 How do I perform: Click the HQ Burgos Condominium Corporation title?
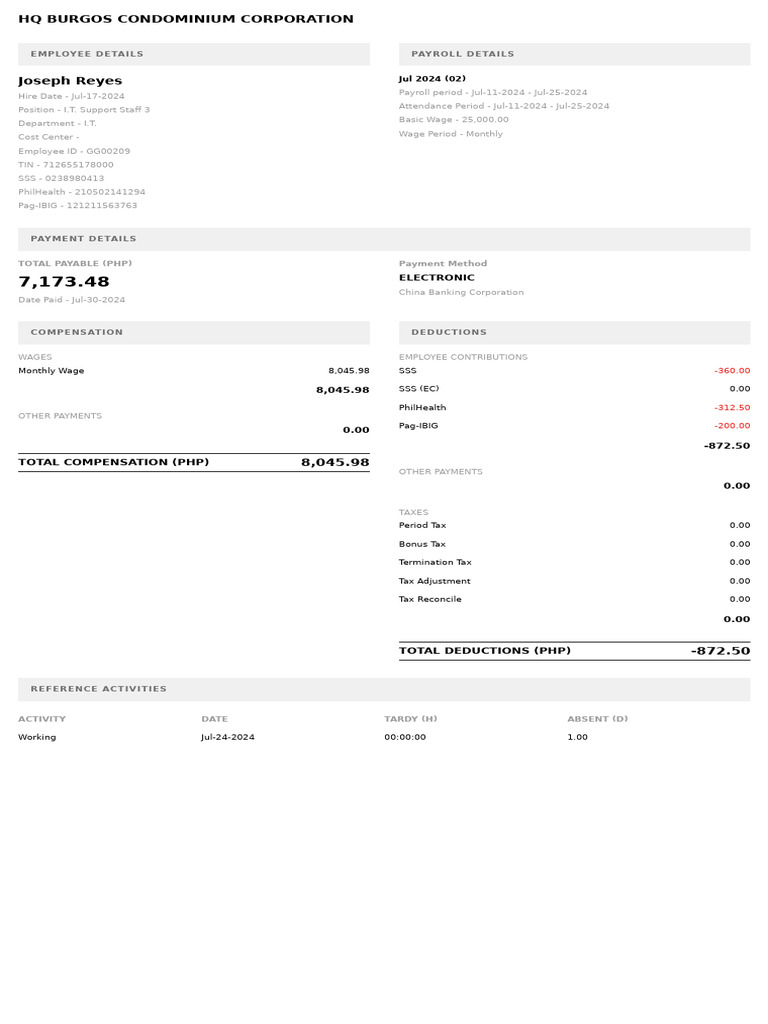186,19
